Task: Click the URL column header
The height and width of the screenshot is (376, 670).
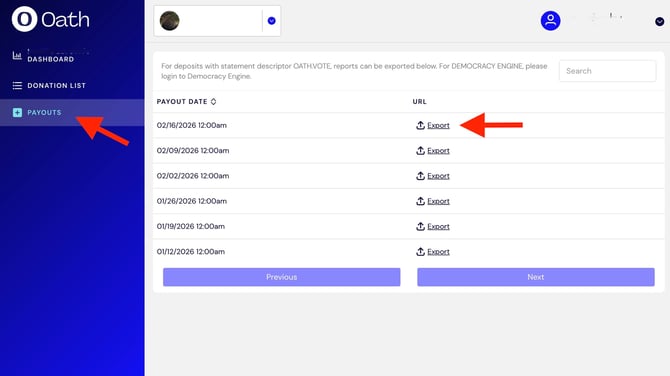Action: [419, 101]
